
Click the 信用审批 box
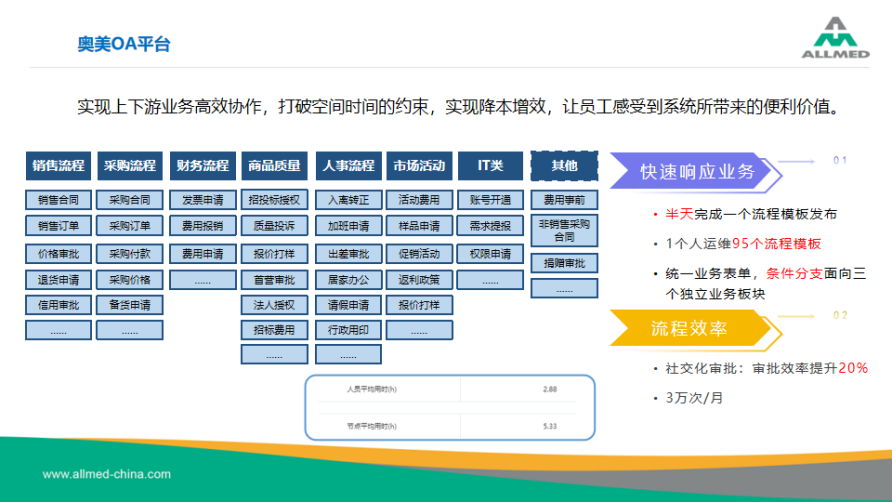(59, 305)
